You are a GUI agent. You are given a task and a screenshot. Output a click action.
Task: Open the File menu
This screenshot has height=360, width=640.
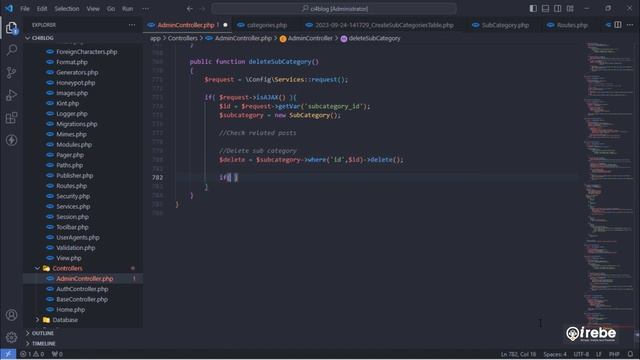[x=25, y=9]
